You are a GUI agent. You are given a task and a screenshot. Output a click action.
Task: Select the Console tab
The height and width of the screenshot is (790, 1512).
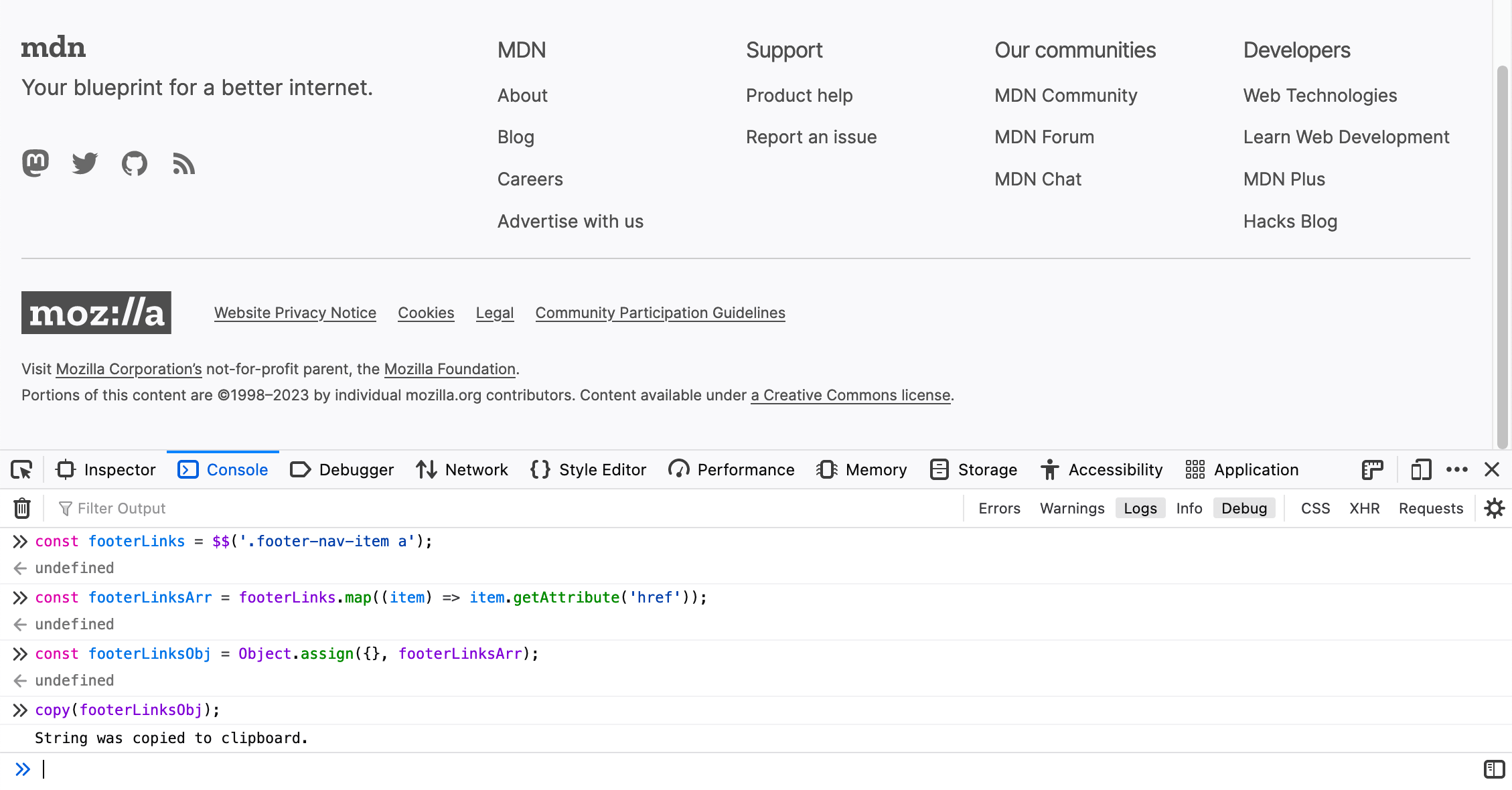point(223,470)
